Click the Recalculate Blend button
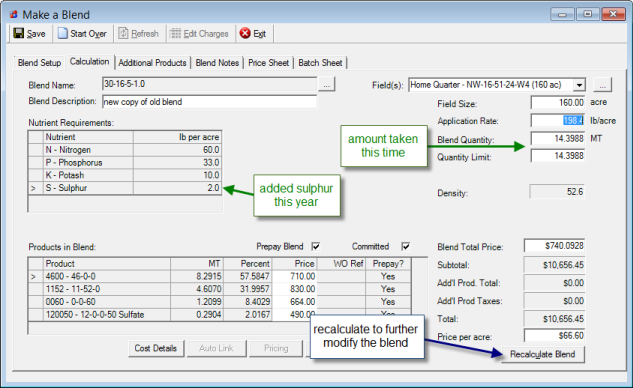 coord(543,354)
